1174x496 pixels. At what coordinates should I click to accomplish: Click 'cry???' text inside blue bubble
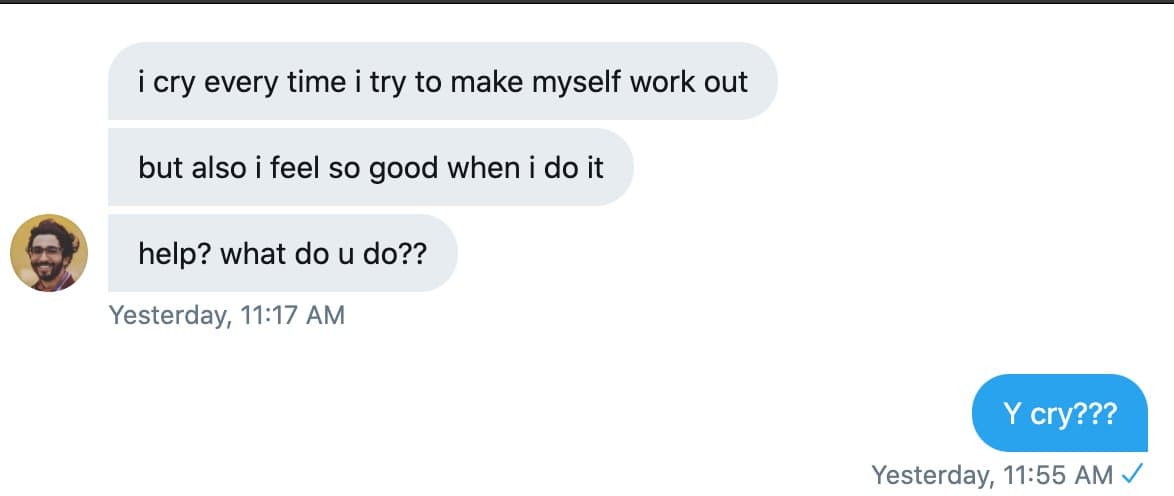1073,413
